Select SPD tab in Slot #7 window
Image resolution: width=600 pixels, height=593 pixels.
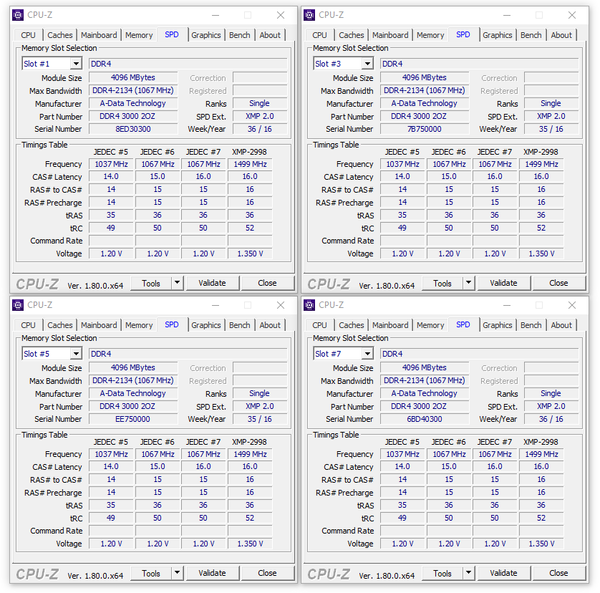click(x=463, y=324)
